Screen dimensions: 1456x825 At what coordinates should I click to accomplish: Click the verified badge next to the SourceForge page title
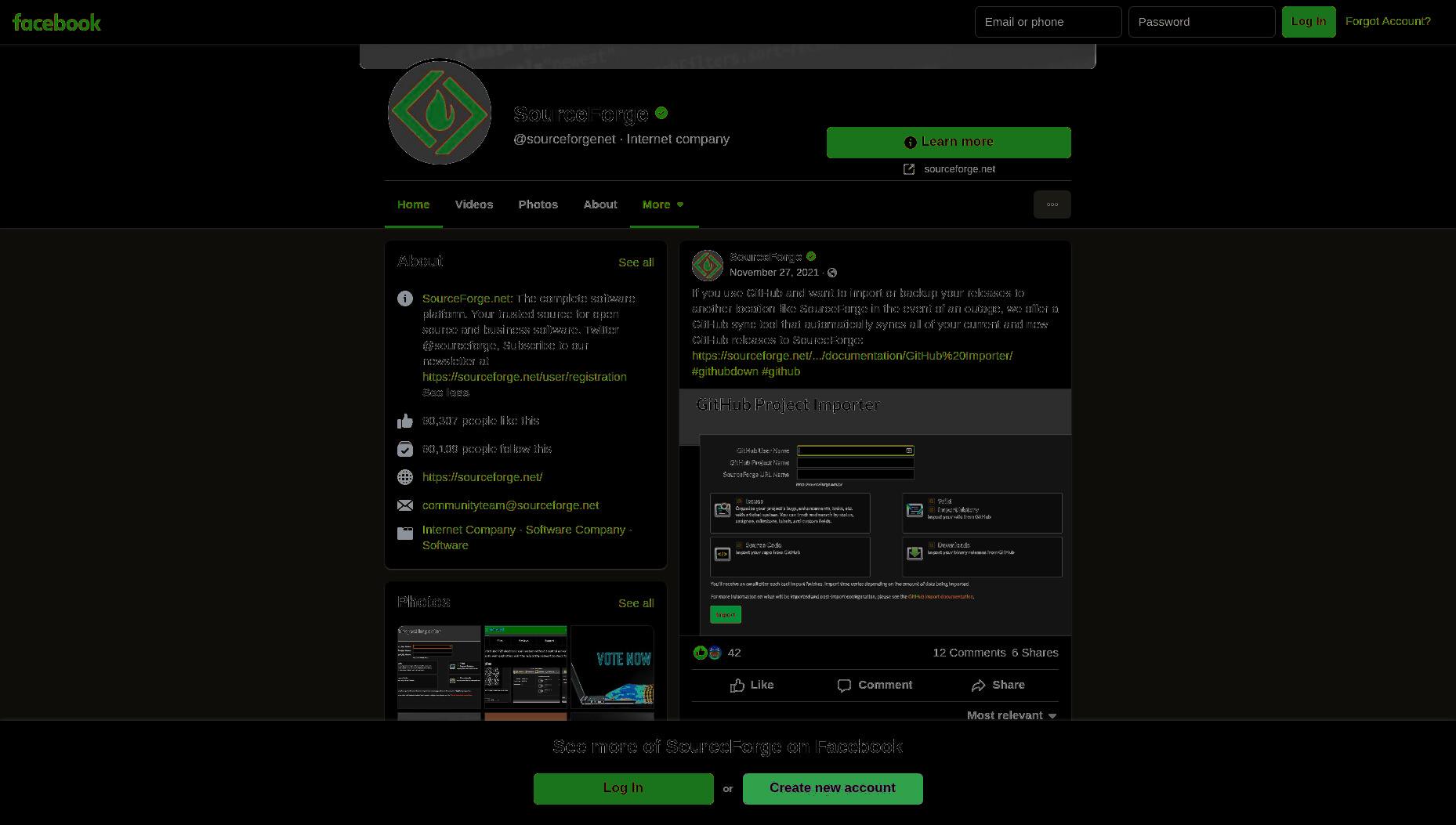pyautogui.click(x=661, y=113)
